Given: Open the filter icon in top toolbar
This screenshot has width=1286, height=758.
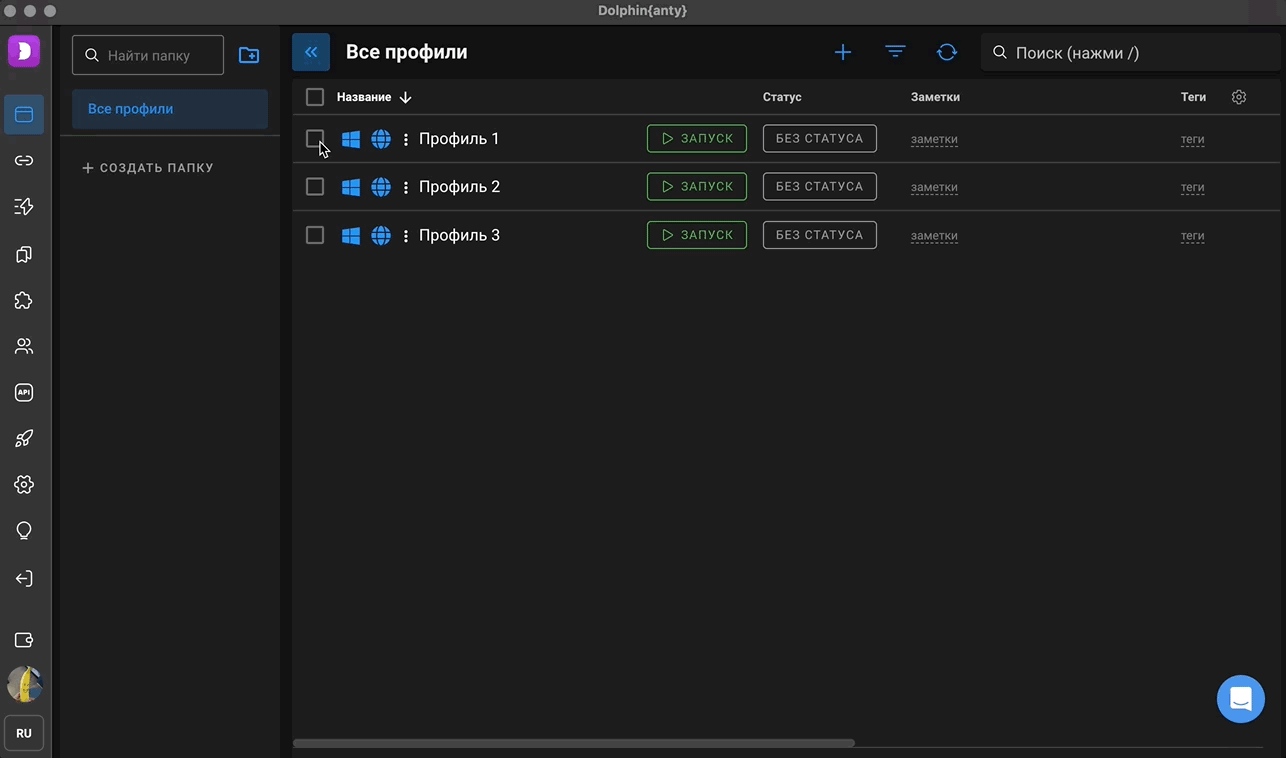Looking at the screenshot, I should point(895,52).
